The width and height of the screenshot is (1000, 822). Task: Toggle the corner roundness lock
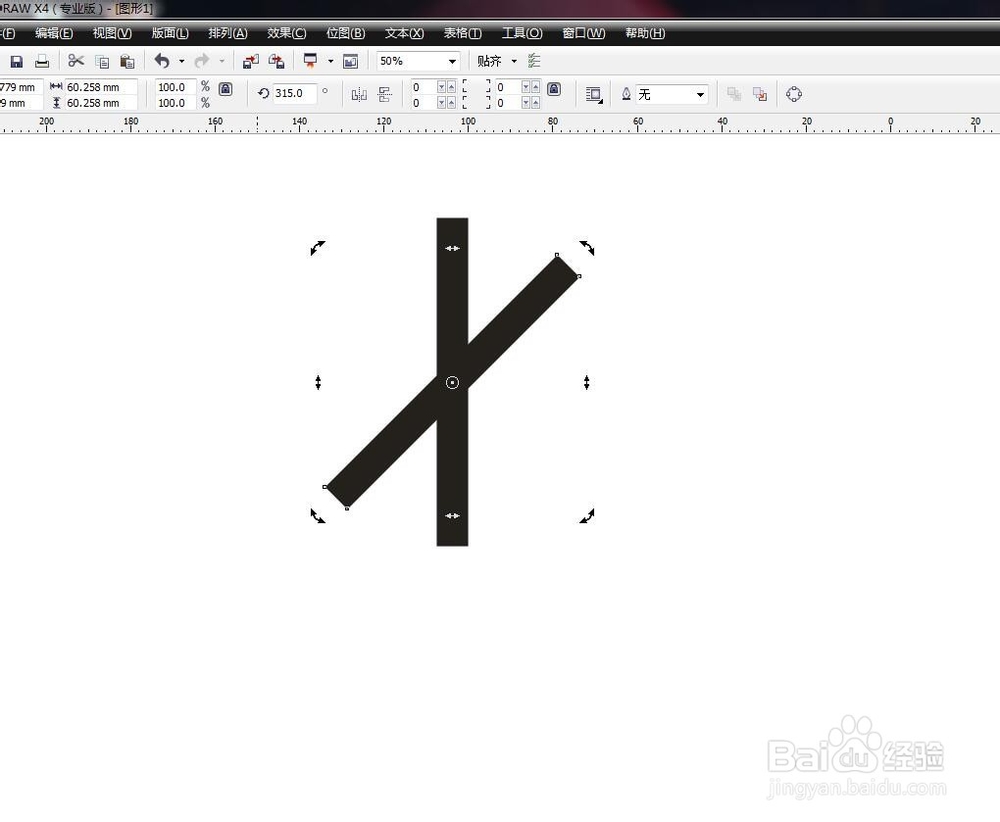click(x=554, y=89)
